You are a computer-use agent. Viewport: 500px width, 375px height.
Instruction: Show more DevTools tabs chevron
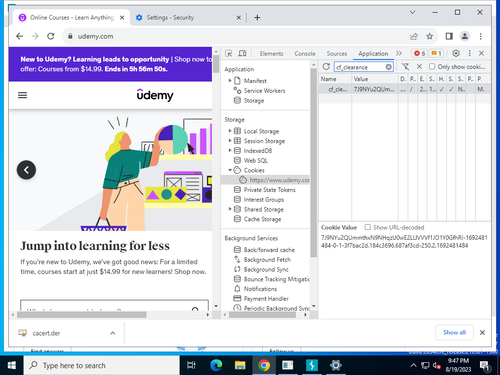pos(399,53)
